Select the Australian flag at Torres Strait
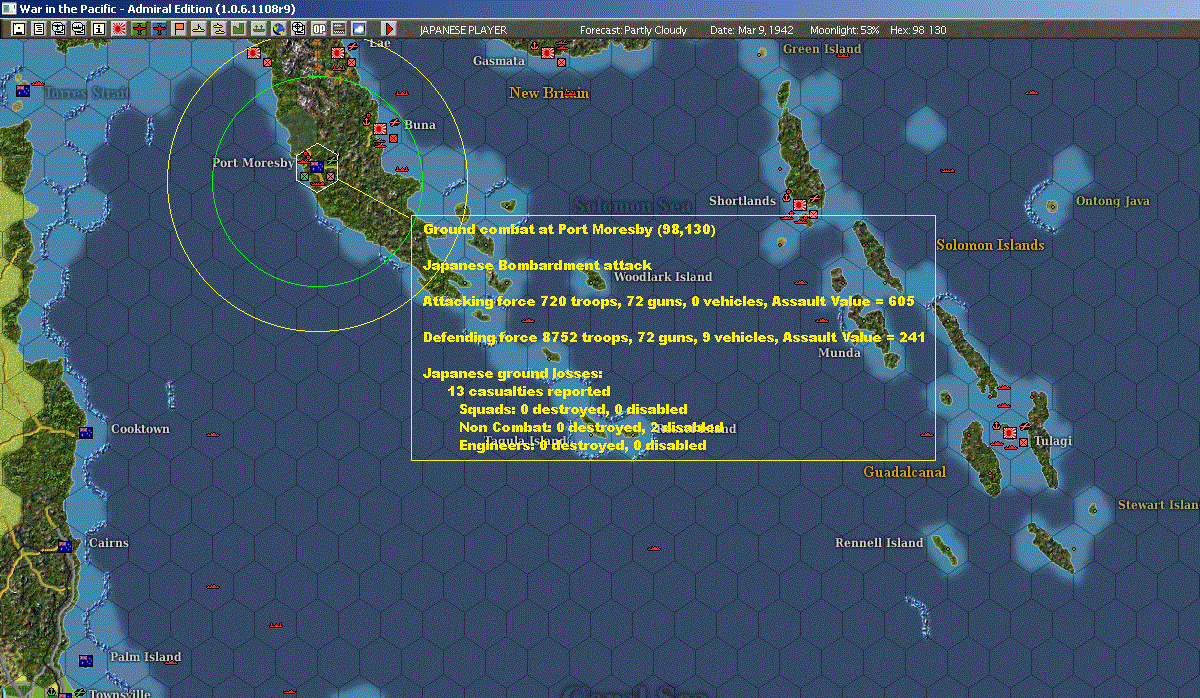This screenshot has height=698, width=1200. (22, 91)
